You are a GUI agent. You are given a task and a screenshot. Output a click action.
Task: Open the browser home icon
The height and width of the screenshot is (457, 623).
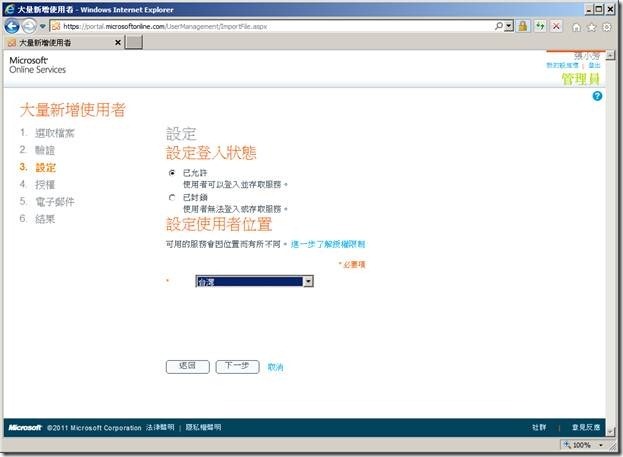(x=577, y=26)
